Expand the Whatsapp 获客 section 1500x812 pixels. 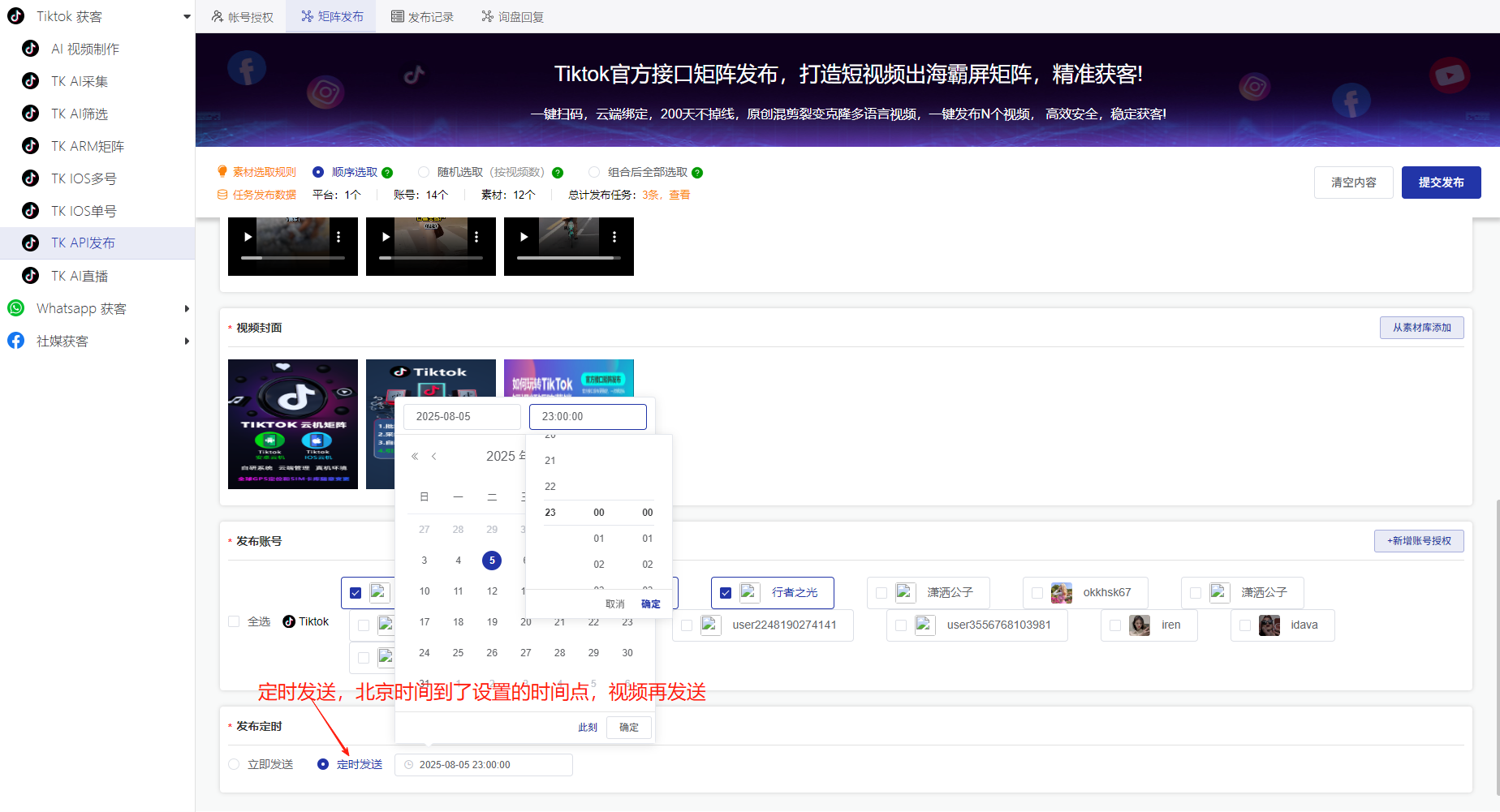[187, 308]
